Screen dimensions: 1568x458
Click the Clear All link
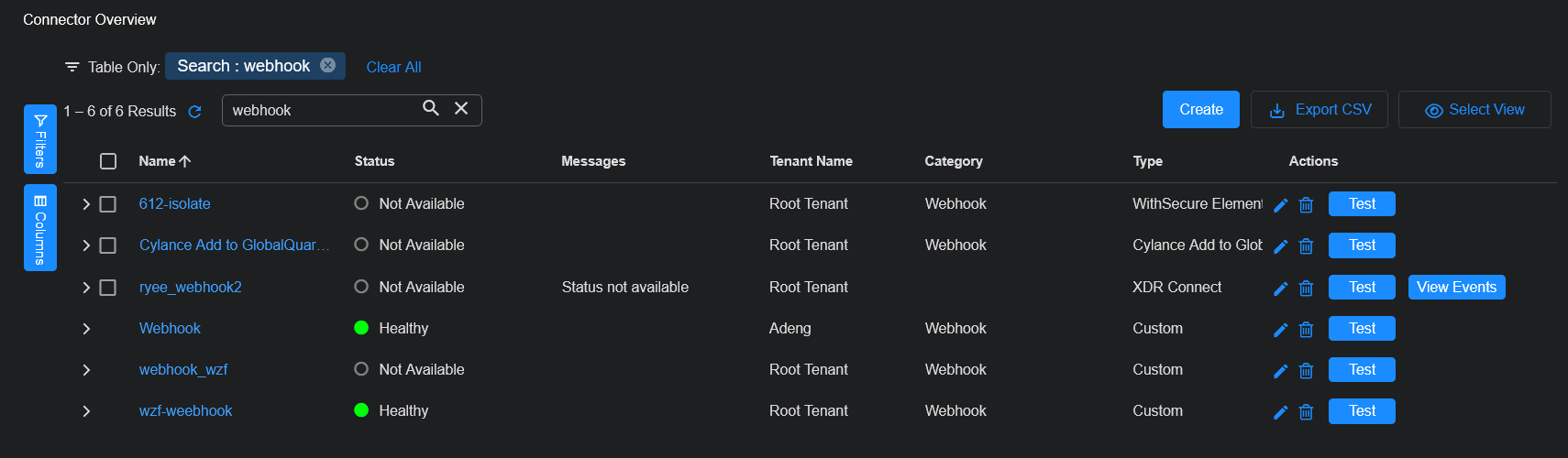[x=393, y=67]
